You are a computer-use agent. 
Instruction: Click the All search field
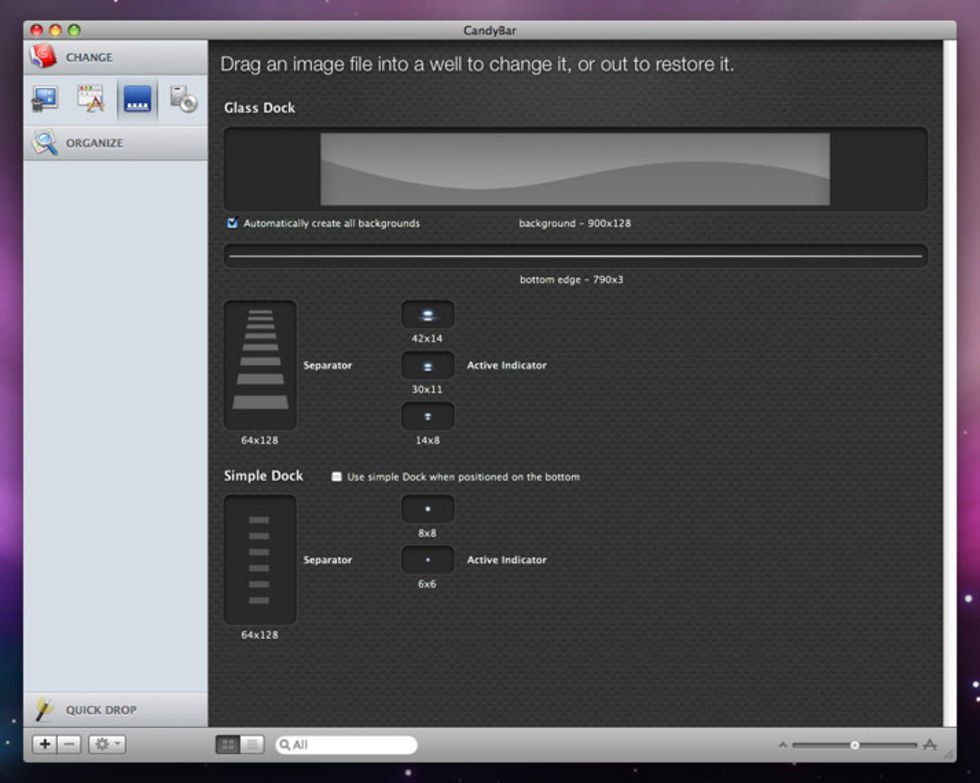[352, 745]
